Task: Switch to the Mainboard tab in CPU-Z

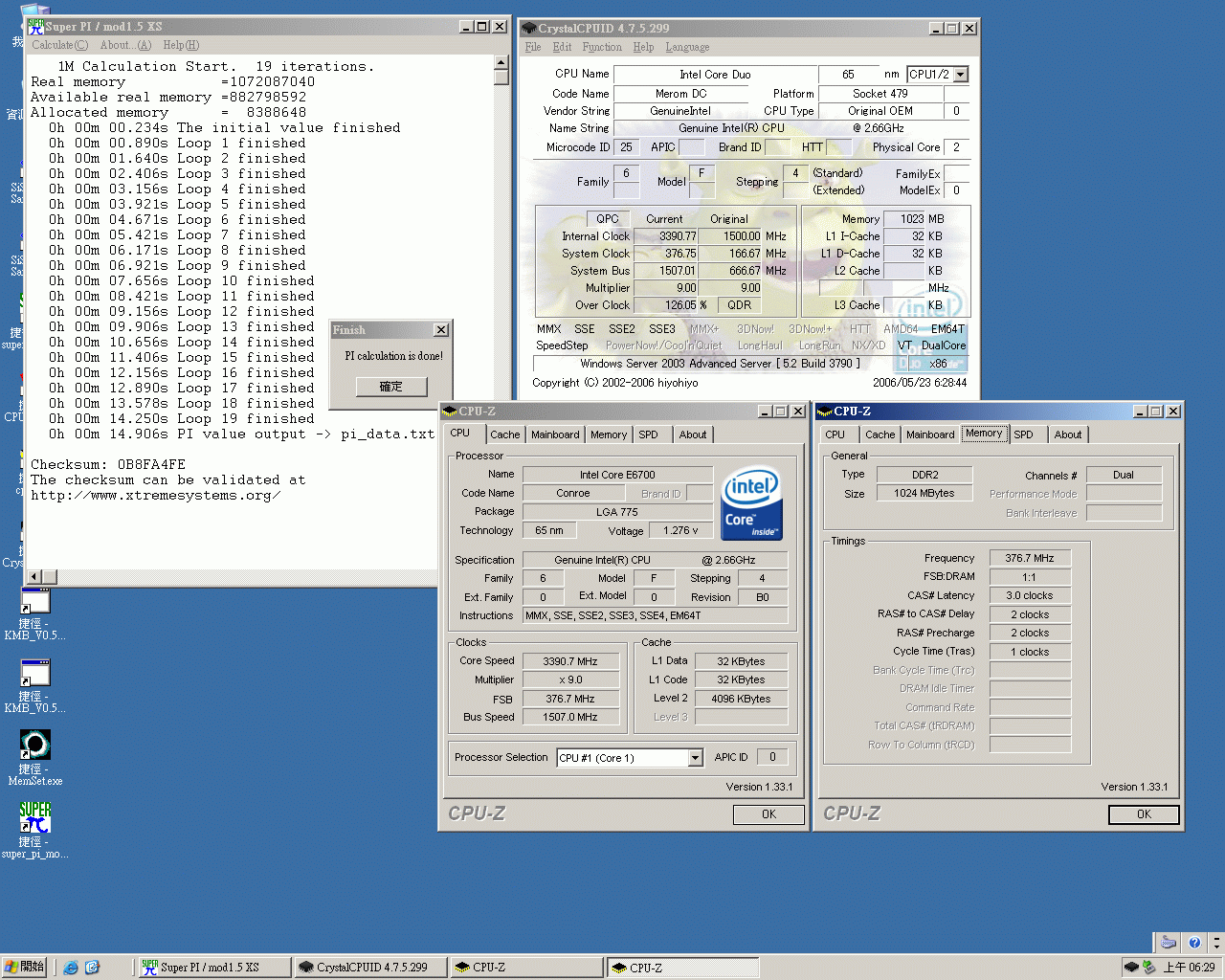Action: coord(555,434)
